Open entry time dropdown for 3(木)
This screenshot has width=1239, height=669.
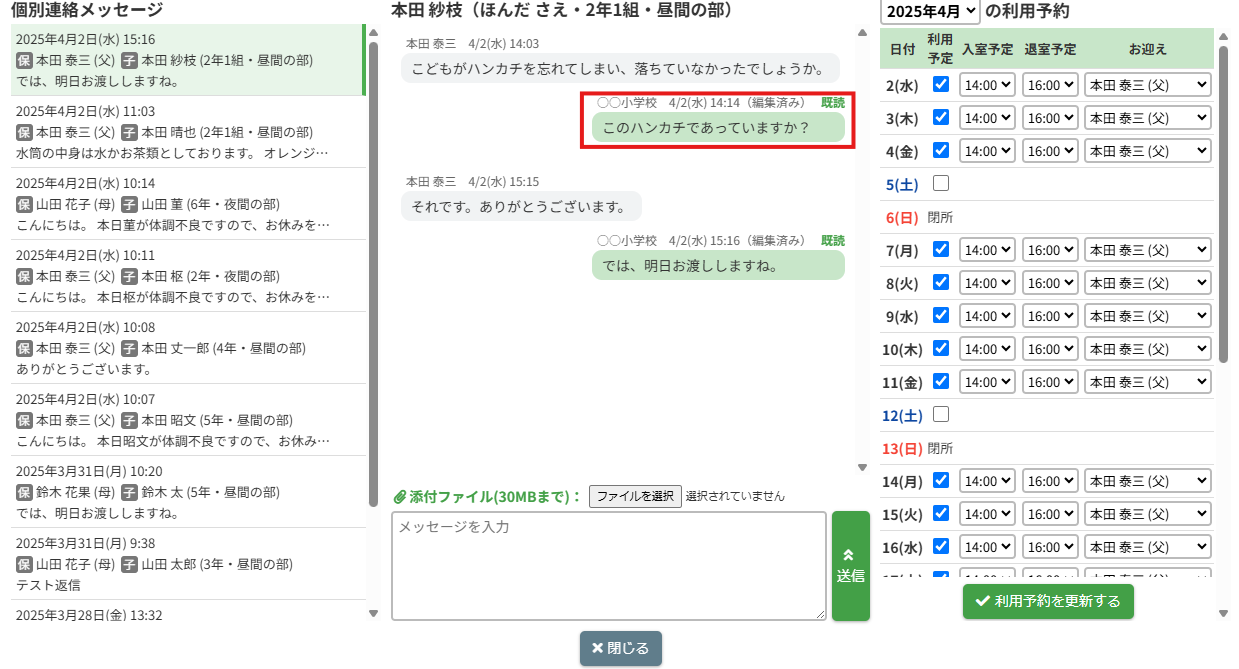[986, 118]
